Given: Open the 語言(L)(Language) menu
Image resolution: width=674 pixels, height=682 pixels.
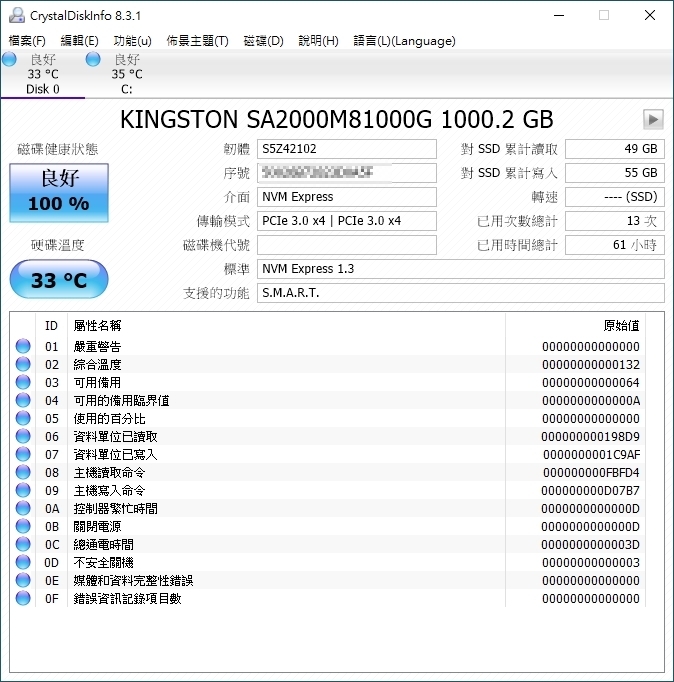Looking at the screenshot, I should pyautogui.click(x=404, y=41).
